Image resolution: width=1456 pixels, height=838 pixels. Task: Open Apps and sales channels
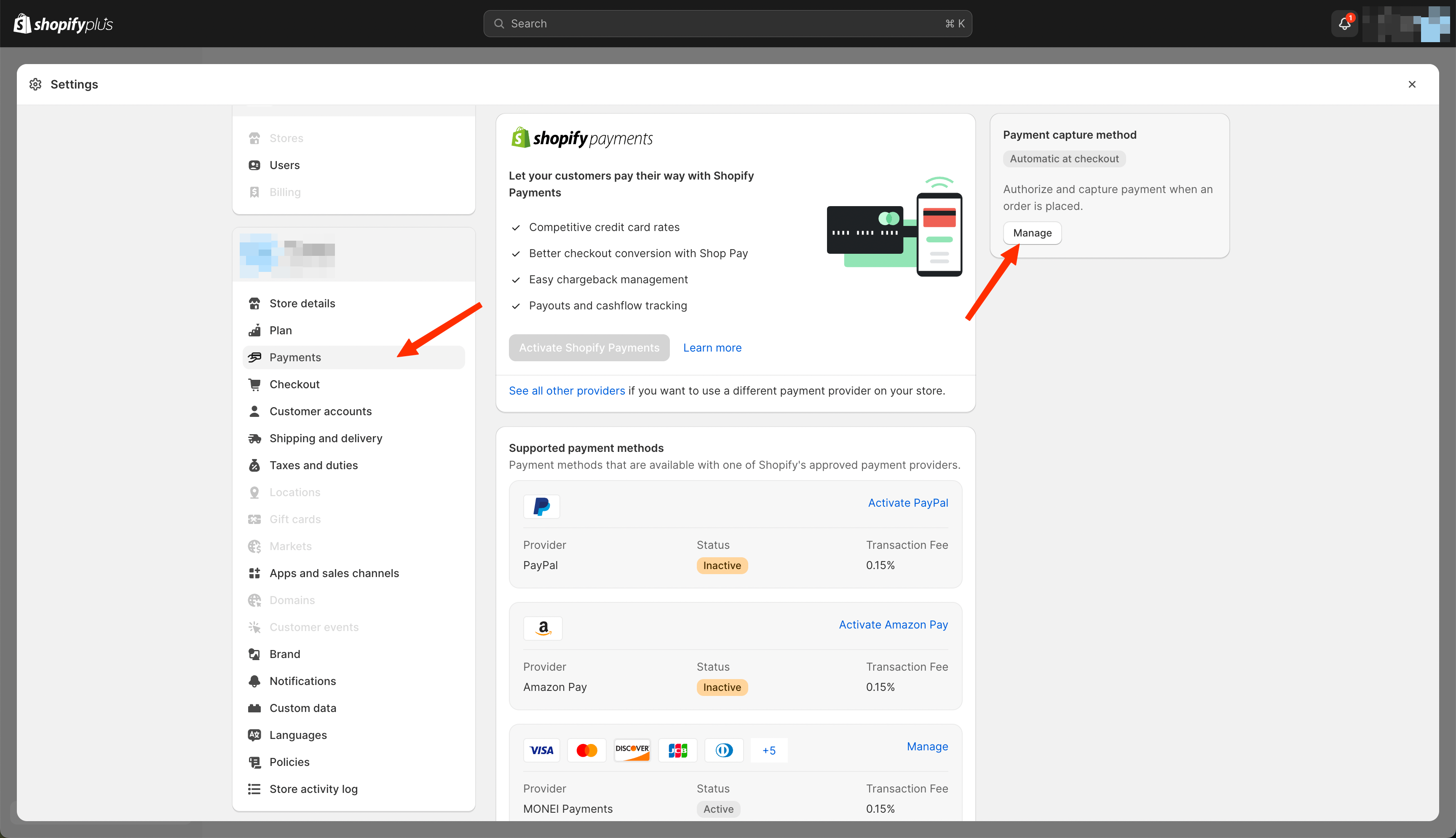[353, 573]
